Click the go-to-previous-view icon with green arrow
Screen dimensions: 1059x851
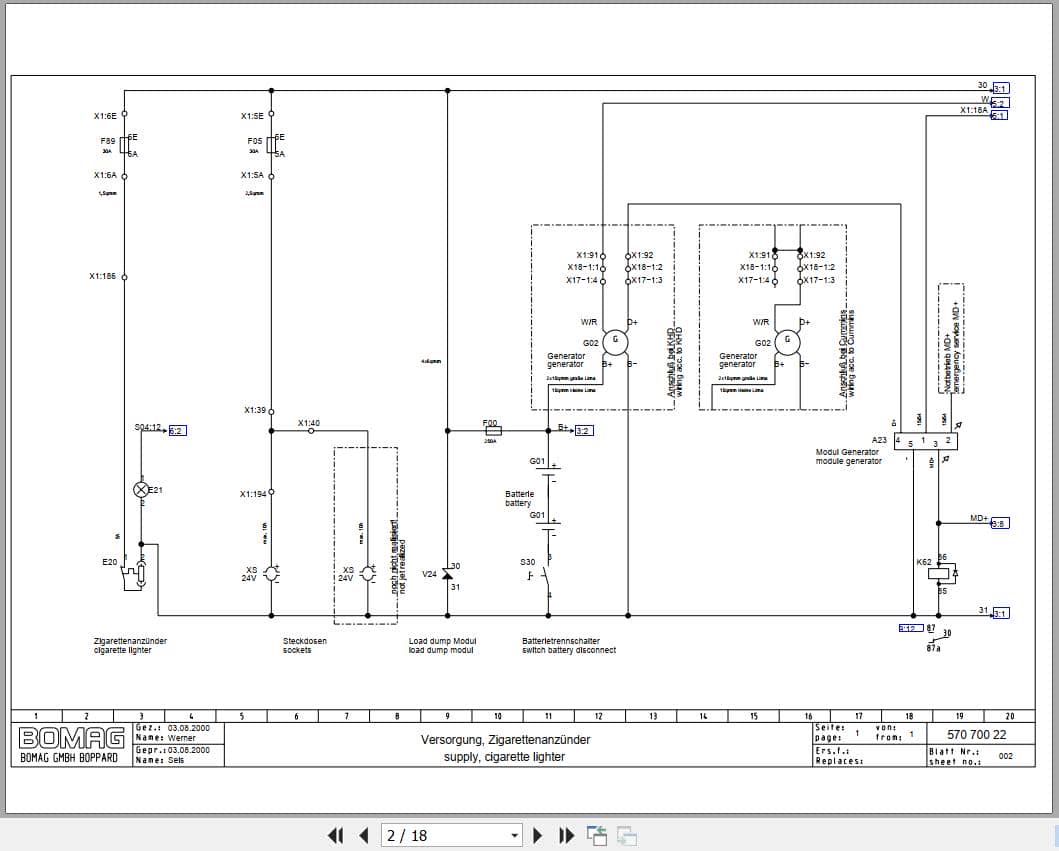pos(596,835)
